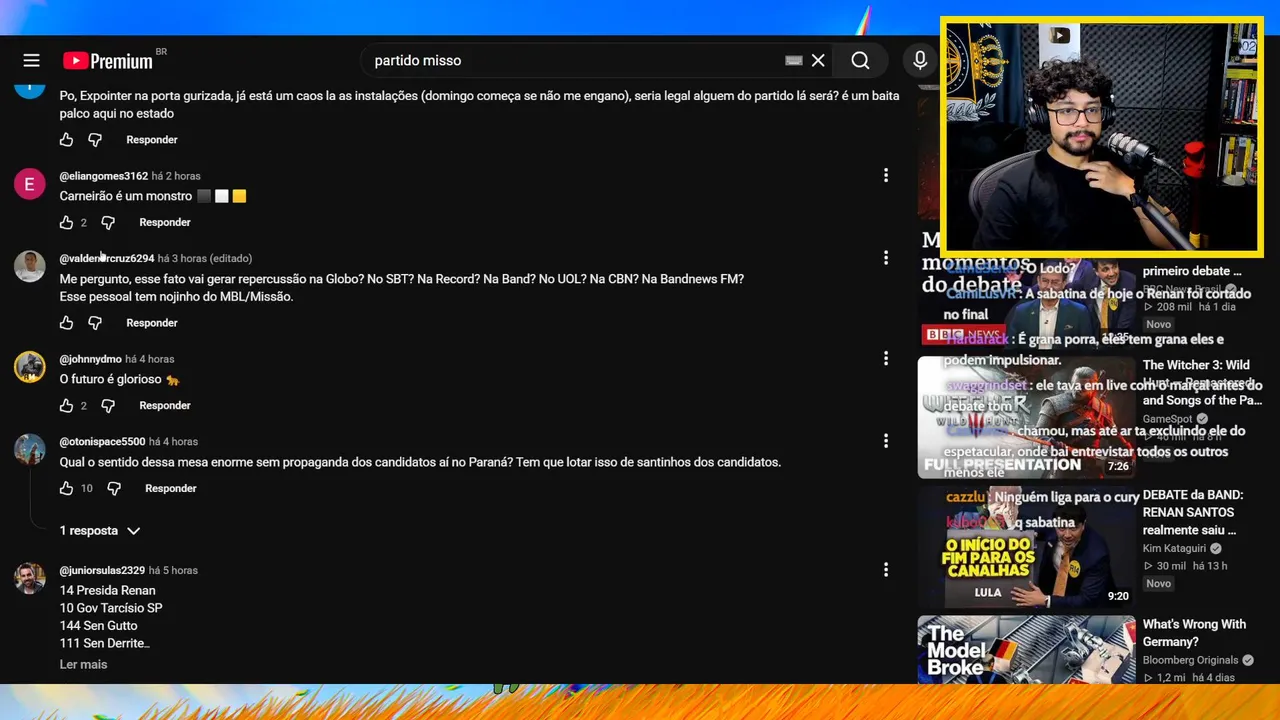Screen dimensions: 1280x720
Task: Open the "há 3 horas (editado)" timestamp link
Action: [x=205, y=259]
